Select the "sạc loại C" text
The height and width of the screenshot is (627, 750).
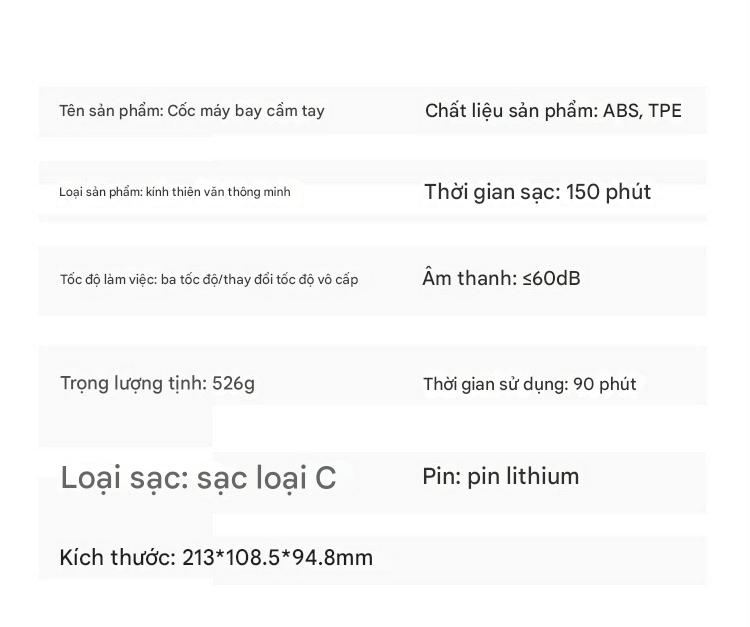point(266,478)
